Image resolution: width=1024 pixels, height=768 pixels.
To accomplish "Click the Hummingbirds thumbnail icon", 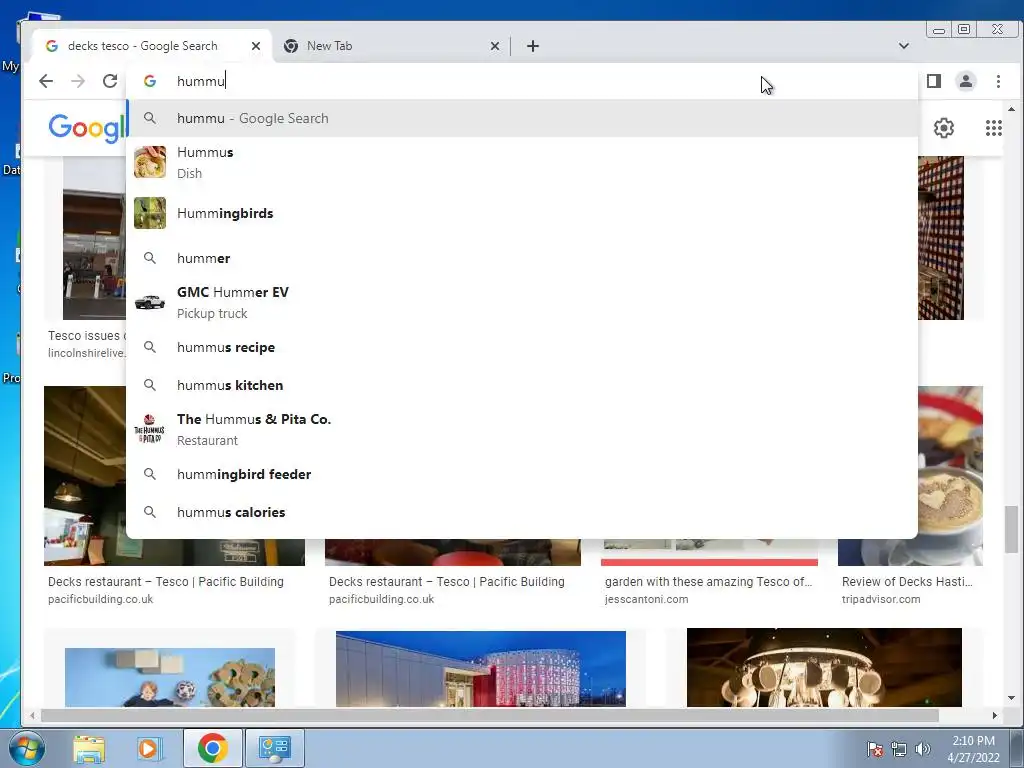I will point(150,214).
